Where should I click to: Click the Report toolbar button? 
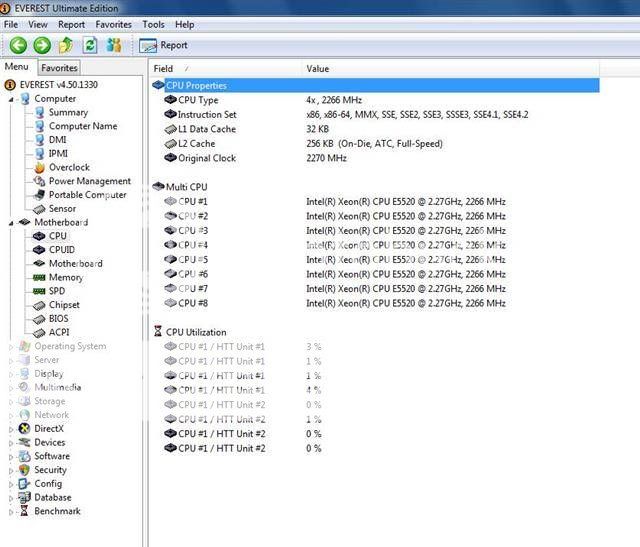pyautogui.click(x=163, y=45)
